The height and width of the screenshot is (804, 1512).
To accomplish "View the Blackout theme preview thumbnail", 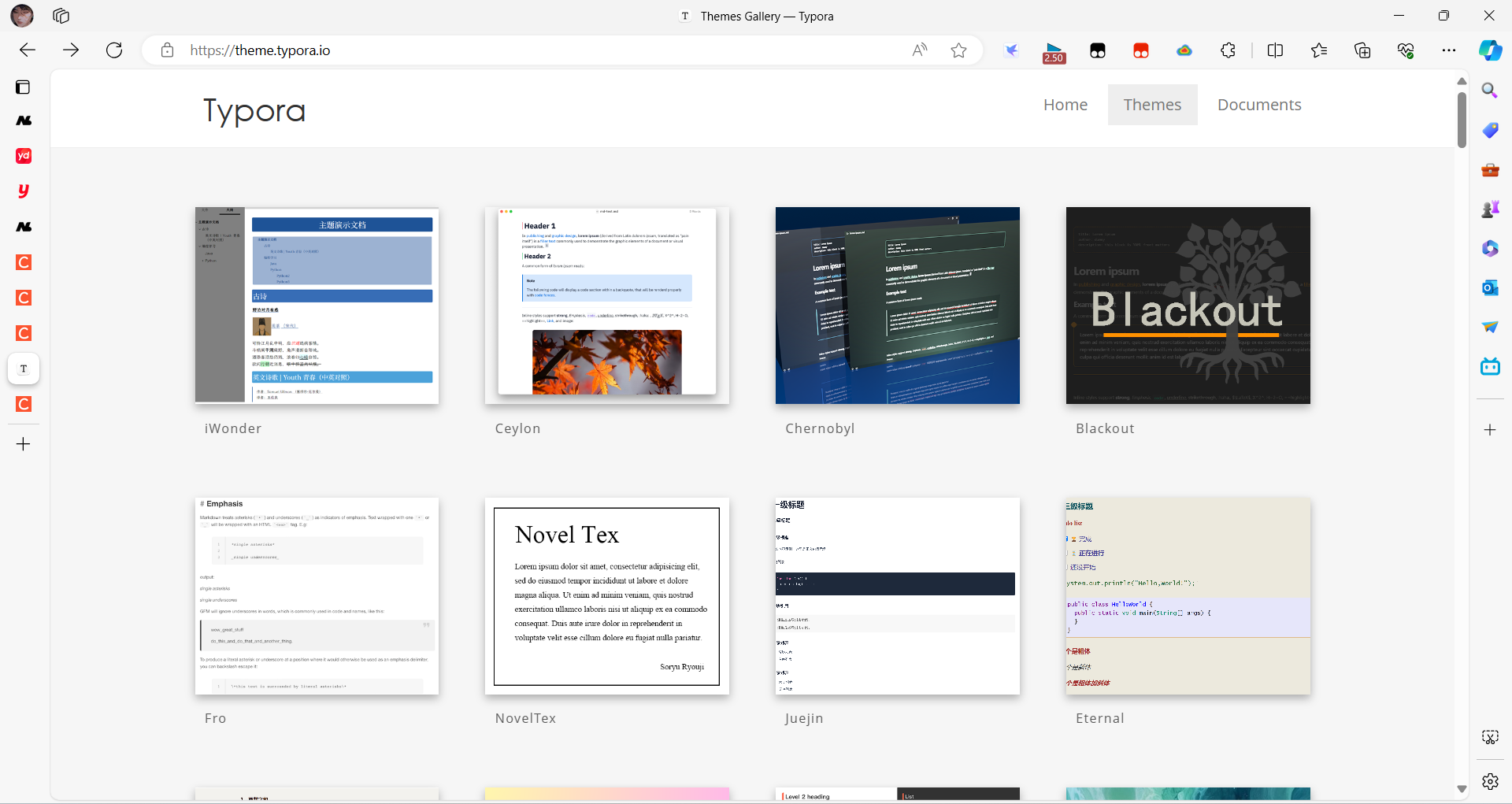I will pyautogui.click(x=1188, y=306).
